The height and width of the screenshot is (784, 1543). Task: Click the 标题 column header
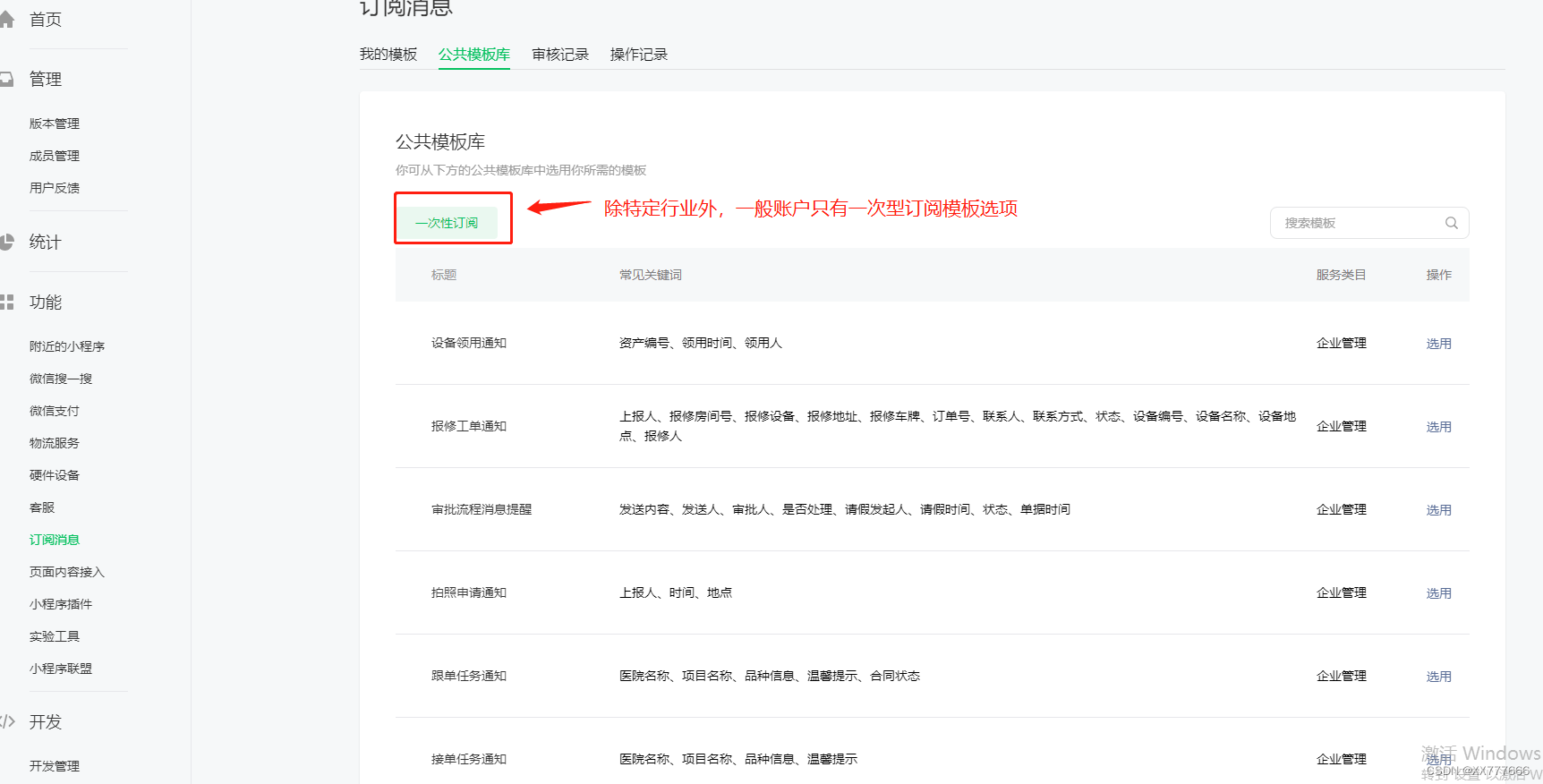click(444, 275)
